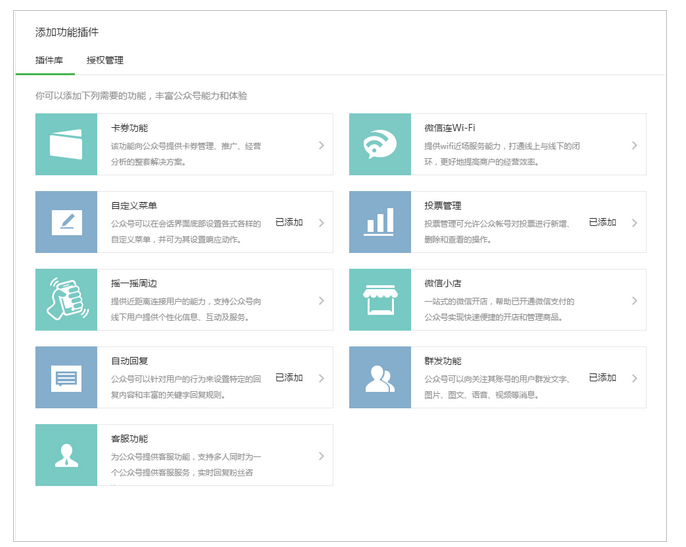Open the 投票管理 bar chart icon
The width and height of the screenshot is (686, 547).
click(379, 222)
